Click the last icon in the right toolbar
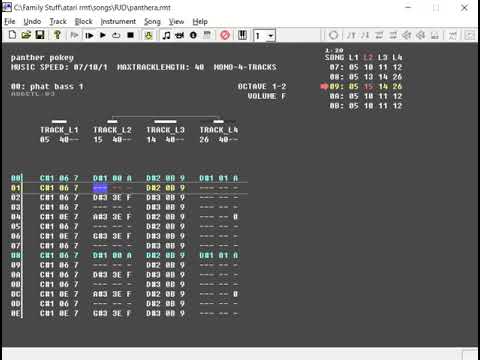480x360 pixels. [469, 35]
